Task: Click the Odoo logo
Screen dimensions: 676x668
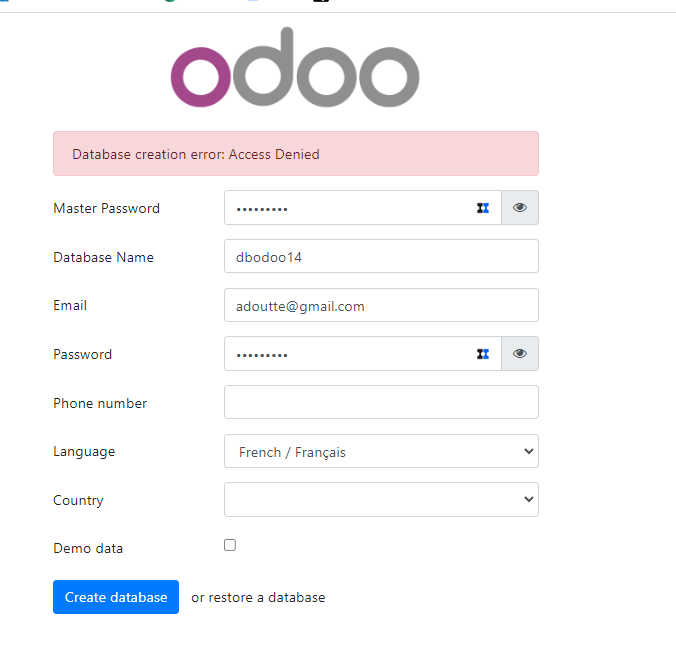Action: 294,70
